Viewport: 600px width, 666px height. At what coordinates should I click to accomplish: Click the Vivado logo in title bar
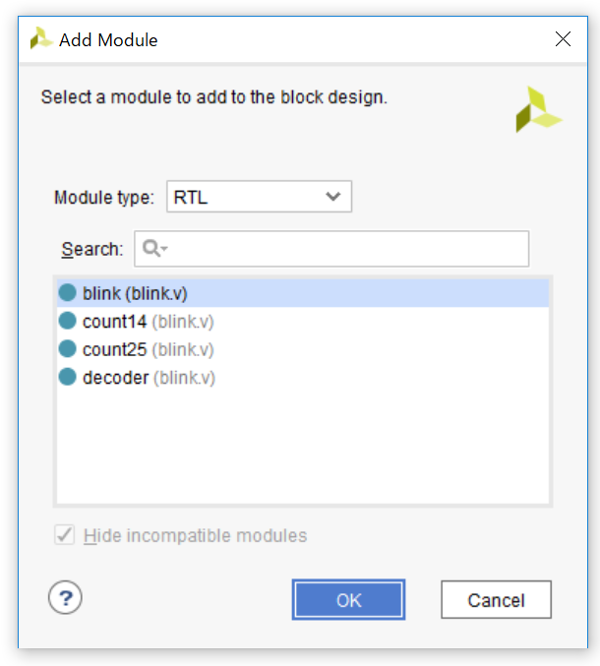41,40
